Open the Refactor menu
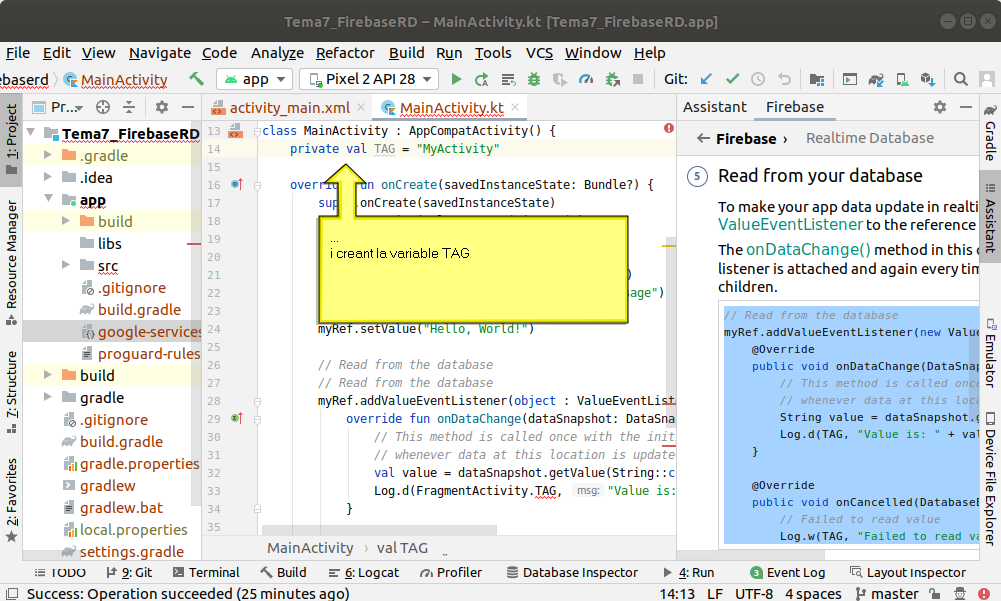 click(x=345, y=53)
